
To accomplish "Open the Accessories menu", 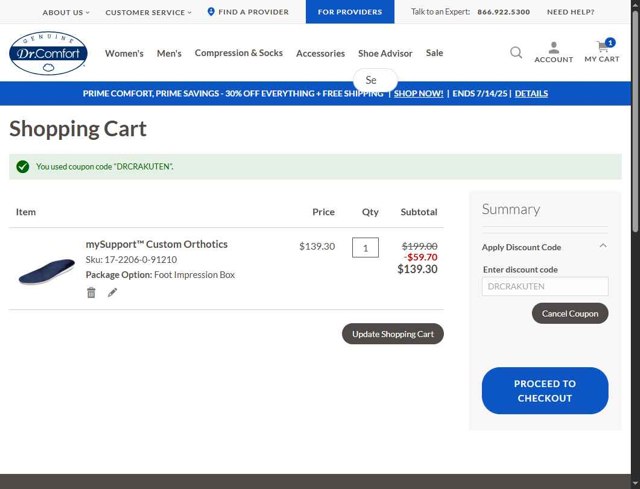I will pos(320,53).
